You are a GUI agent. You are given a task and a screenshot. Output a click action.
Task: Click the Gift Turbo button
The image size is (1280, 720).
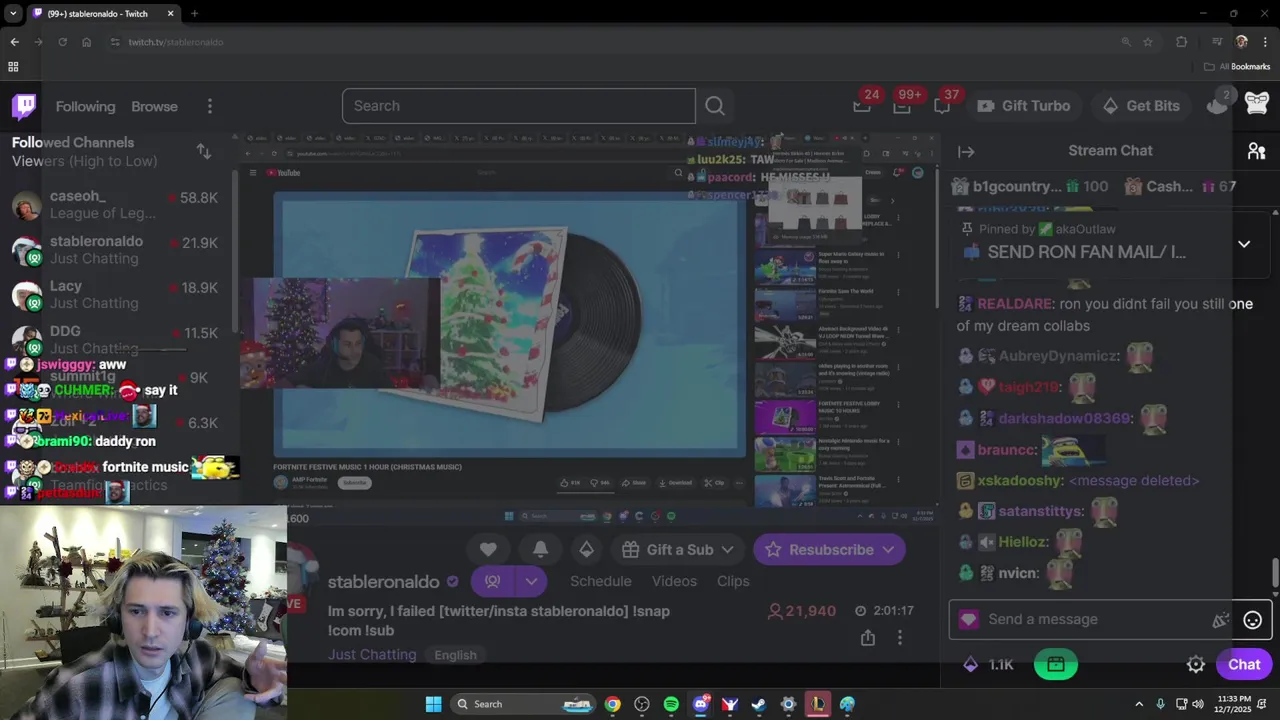coord(1023,105)
